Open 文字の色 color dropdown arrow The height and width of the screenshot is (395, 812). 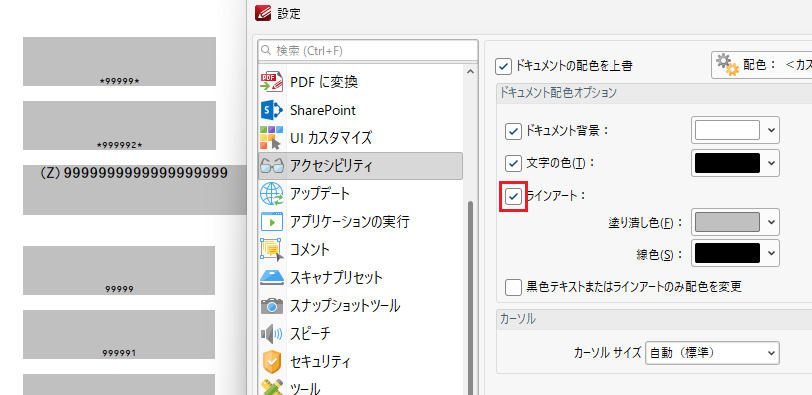pyautogui.click(x=772, y=163)
